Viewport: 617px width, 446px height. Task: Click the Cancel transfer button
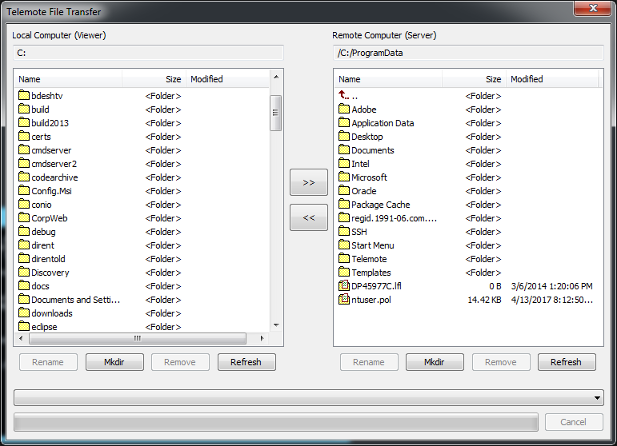click(574, 422)
